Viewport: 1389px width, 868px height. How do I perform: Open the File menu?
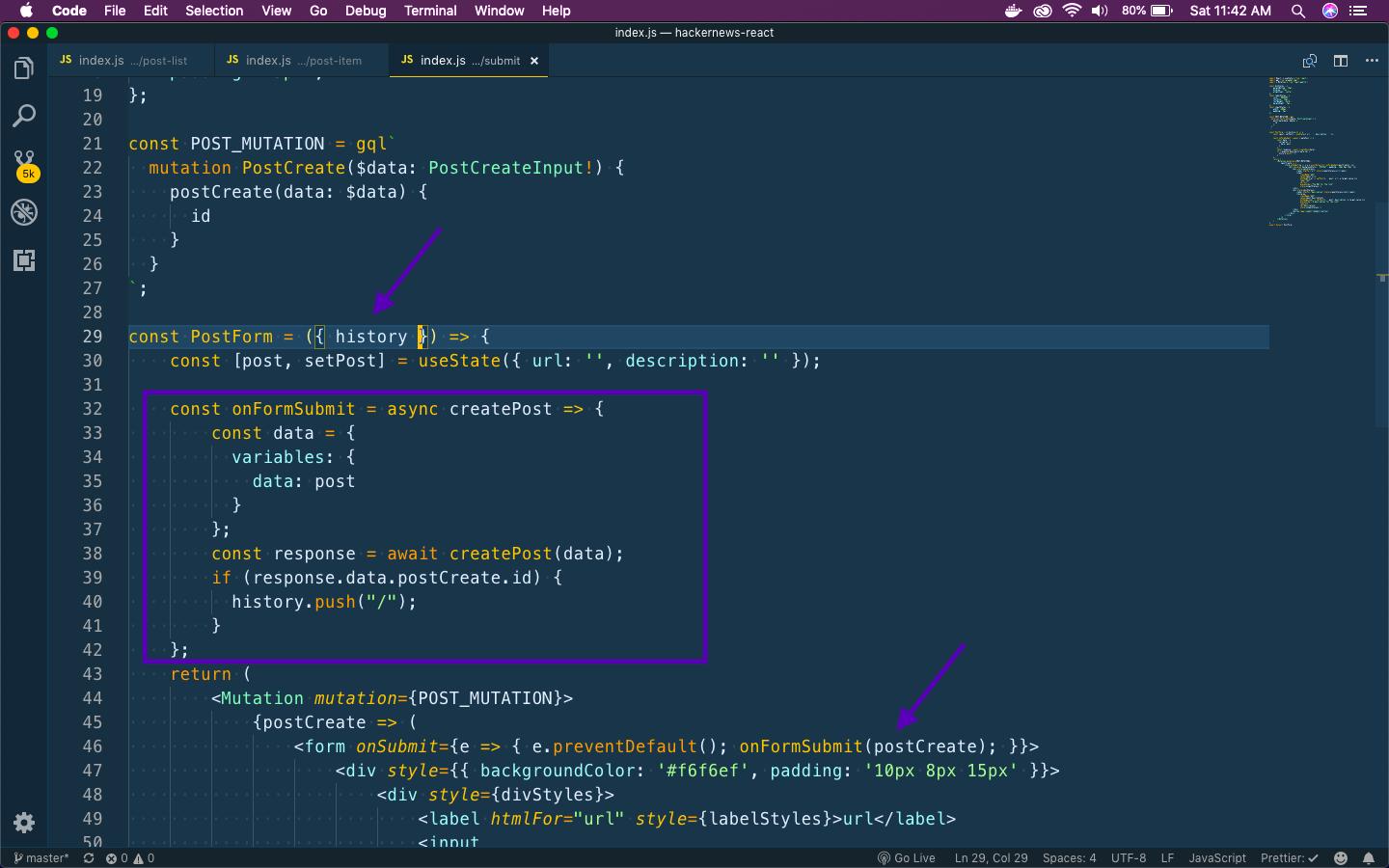pos(115,11)
